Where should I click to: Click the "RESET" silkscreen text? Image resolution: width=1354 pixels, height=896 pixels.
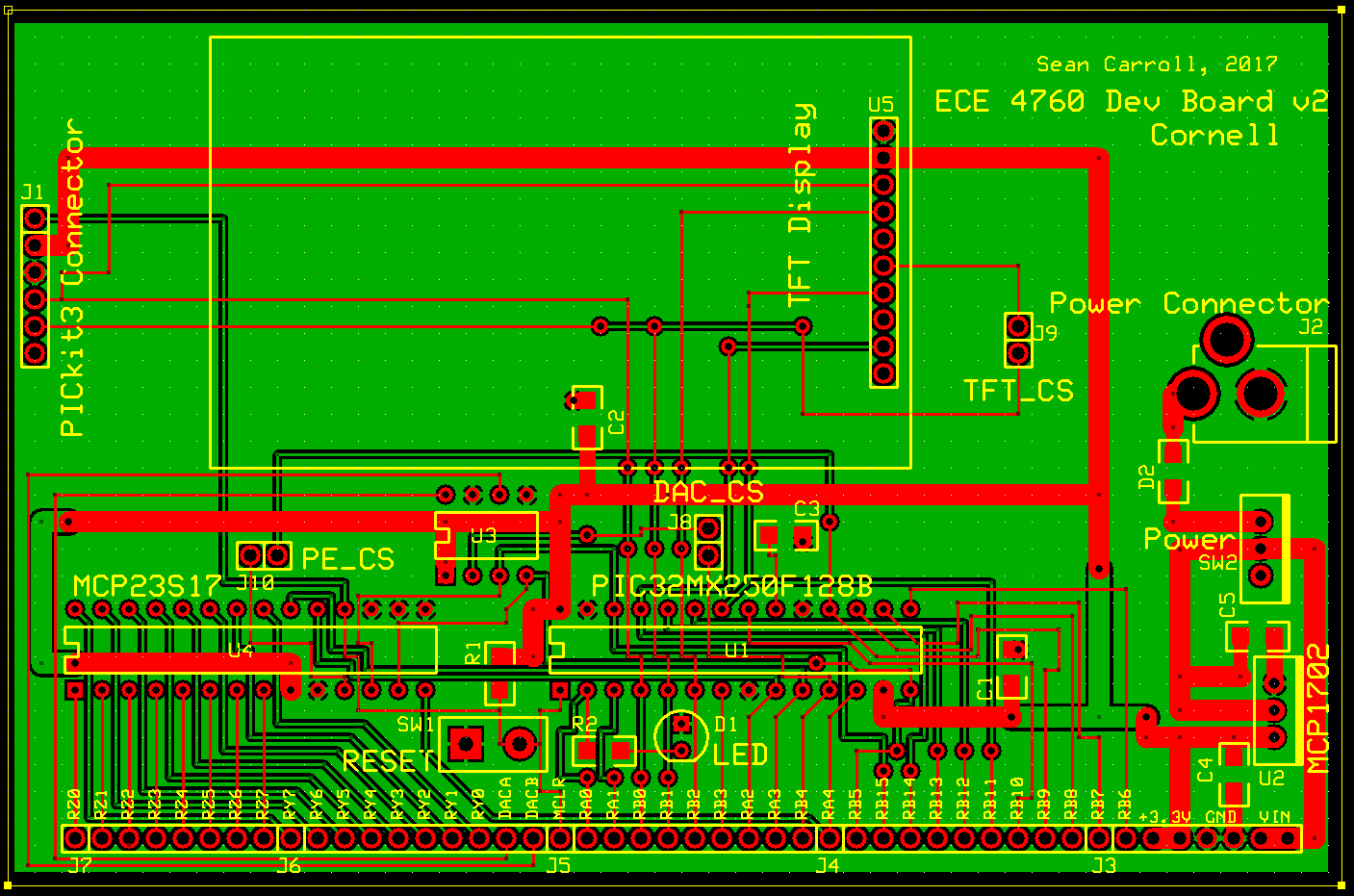(x=389, y=762)
